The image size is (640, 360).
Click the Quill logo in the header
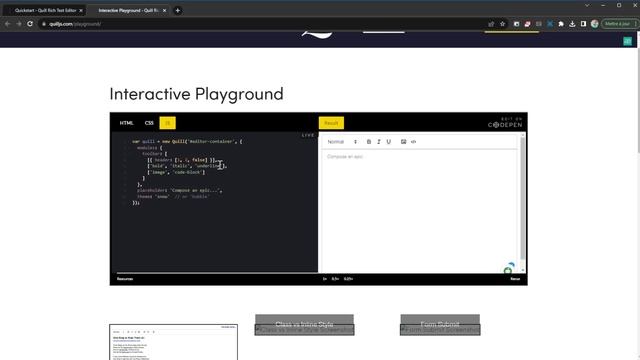tap(317, 36)
